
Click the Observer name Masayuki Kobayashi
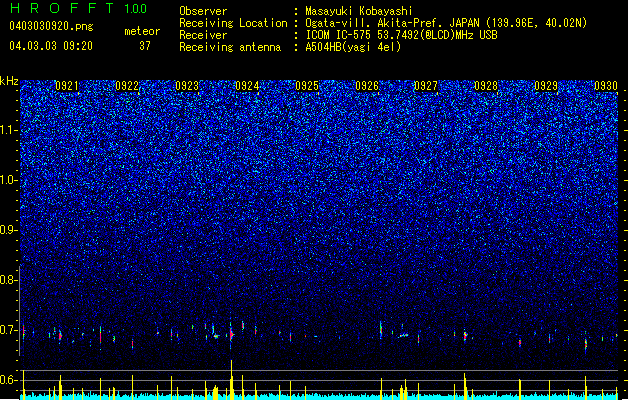pyautogui.click(x=359, y=11)
